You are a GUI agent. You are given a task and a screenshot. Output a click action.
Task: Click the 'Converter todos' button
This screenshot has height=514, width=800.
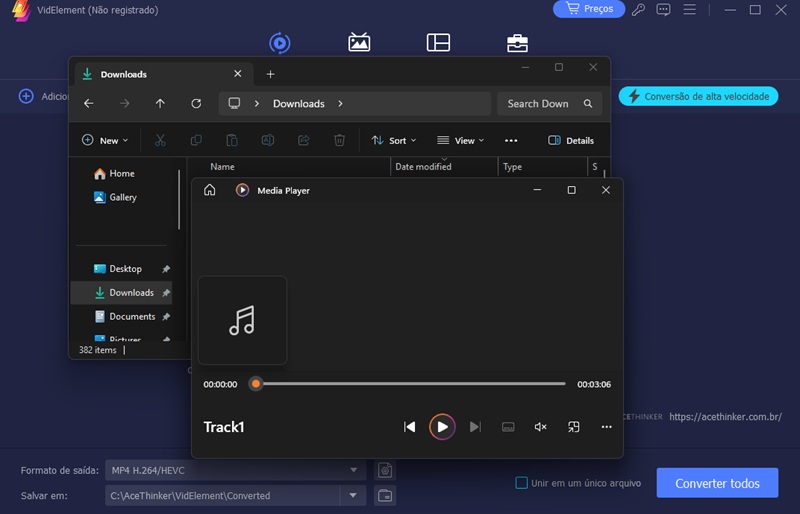pos(716,483)
